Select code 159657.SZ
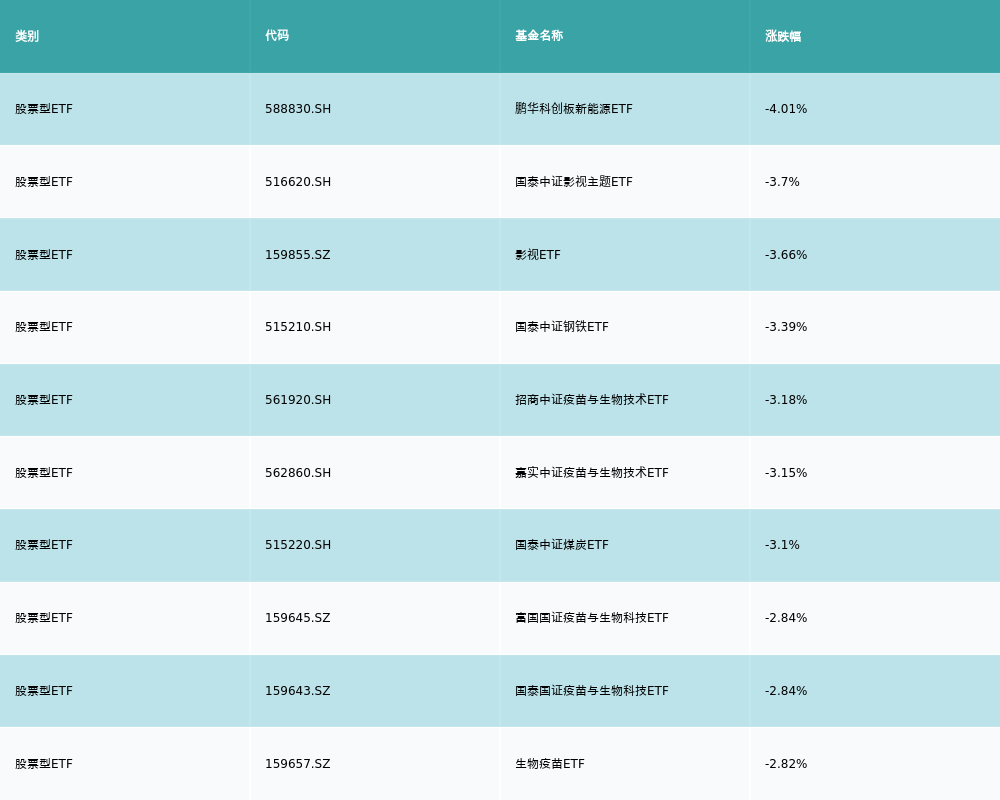This screenshot has width=1000, height=800. pos(298,764)
